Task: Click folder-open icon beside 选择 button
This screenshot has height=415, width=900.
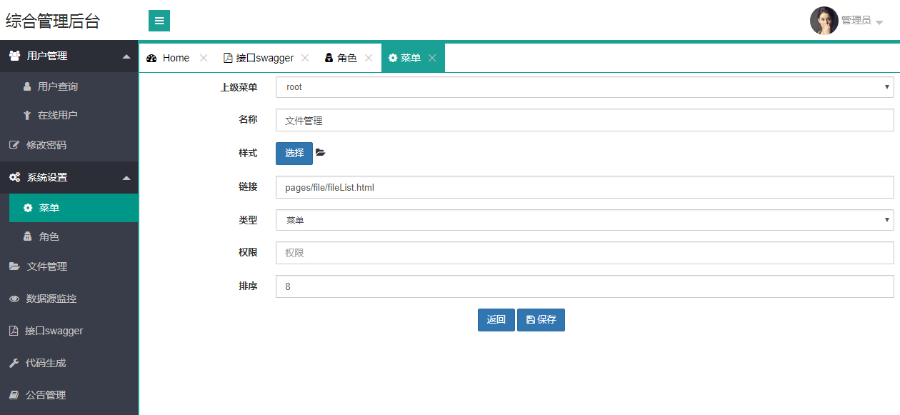Action: (x=321, y=153)
